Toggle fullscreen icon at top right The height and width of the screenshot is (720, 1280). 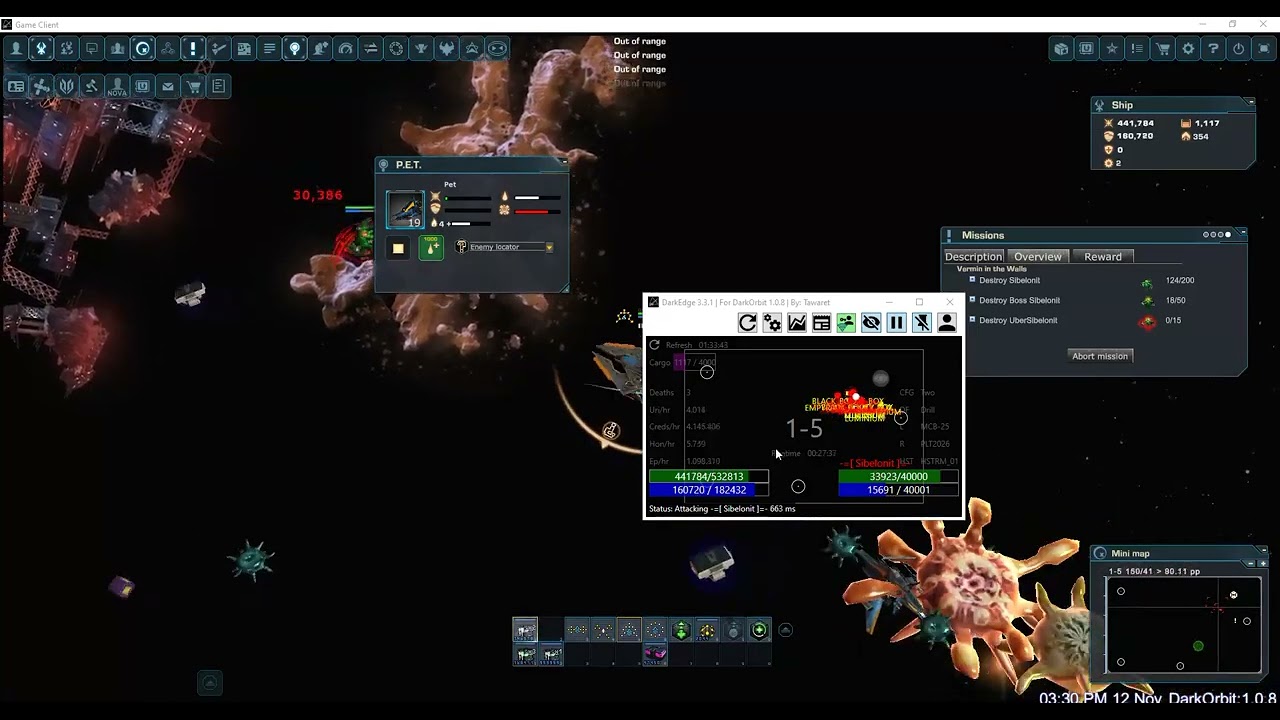coord(1265,48)
